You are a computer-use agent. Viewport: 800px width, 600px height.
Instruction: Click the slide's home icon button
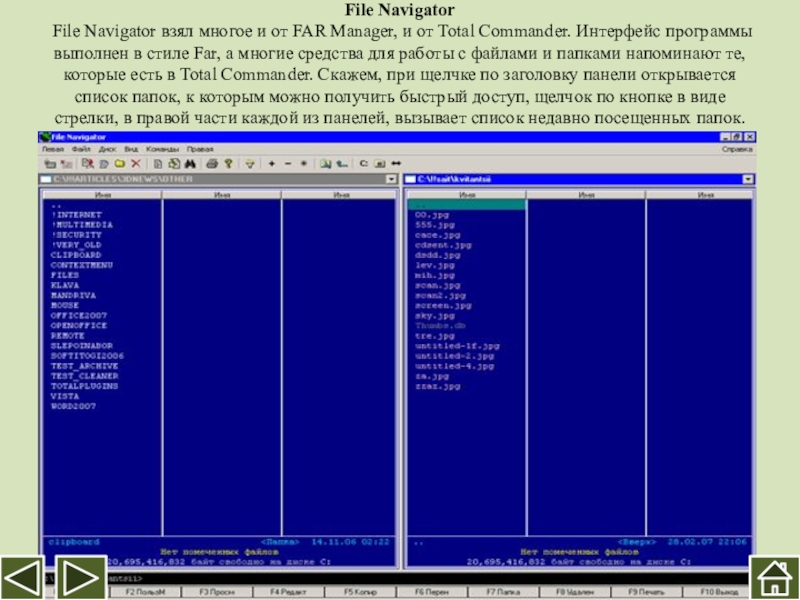[x=774, y=578]
